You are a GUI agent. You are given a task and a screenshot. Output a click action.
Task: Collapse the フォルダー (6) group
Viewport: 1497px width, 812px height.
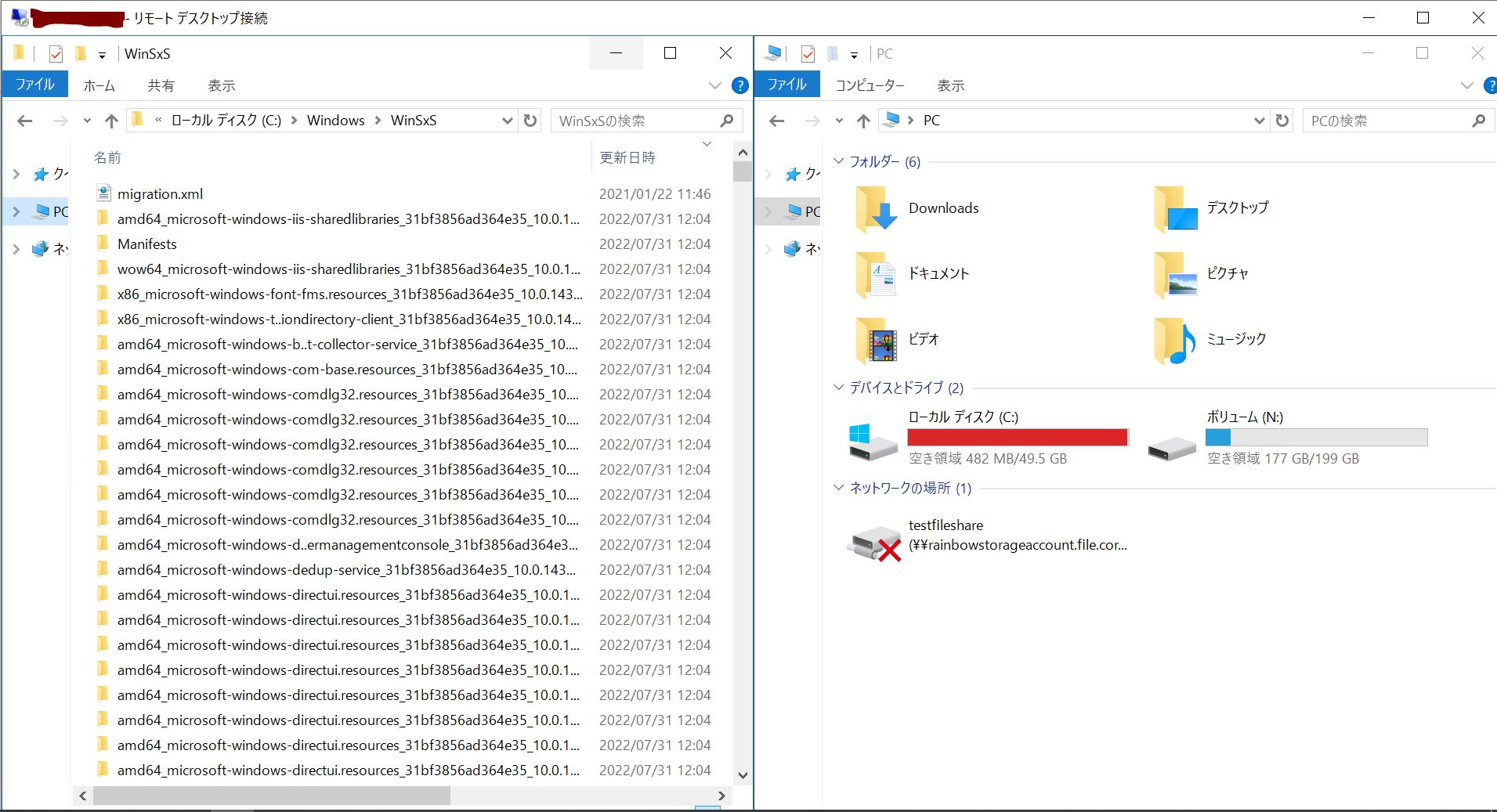[x=839, y=161]
